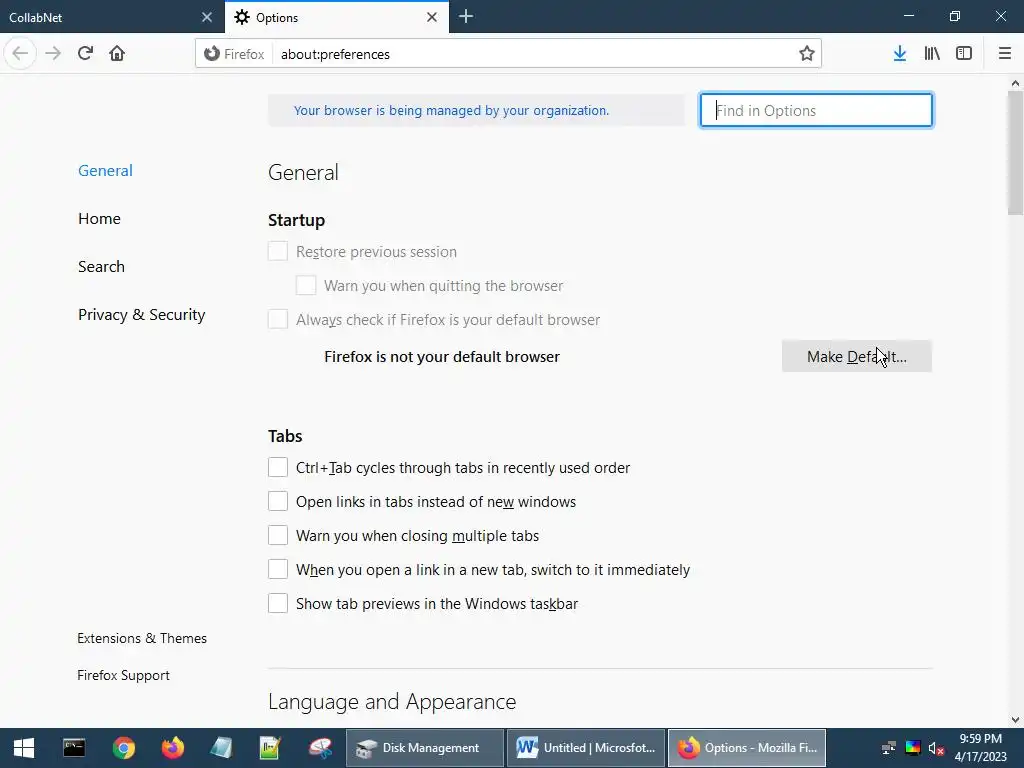Open Firefox Support link
1024x768 pixels.
[123, 675]
